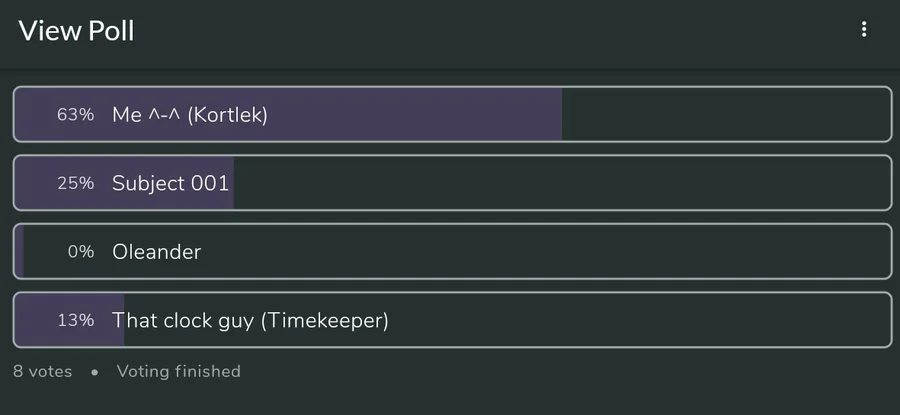Click the 13% result percentage
The width and height of the screenshot is (900, 415).
point(75,320)
